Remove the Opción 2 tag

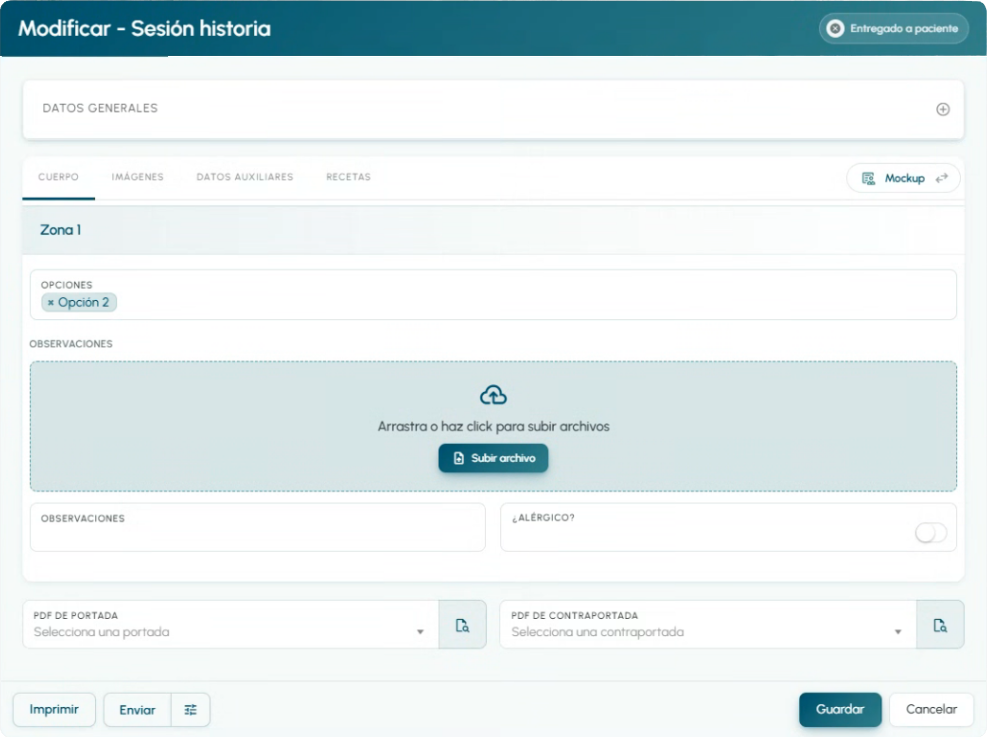coord(50,303)
